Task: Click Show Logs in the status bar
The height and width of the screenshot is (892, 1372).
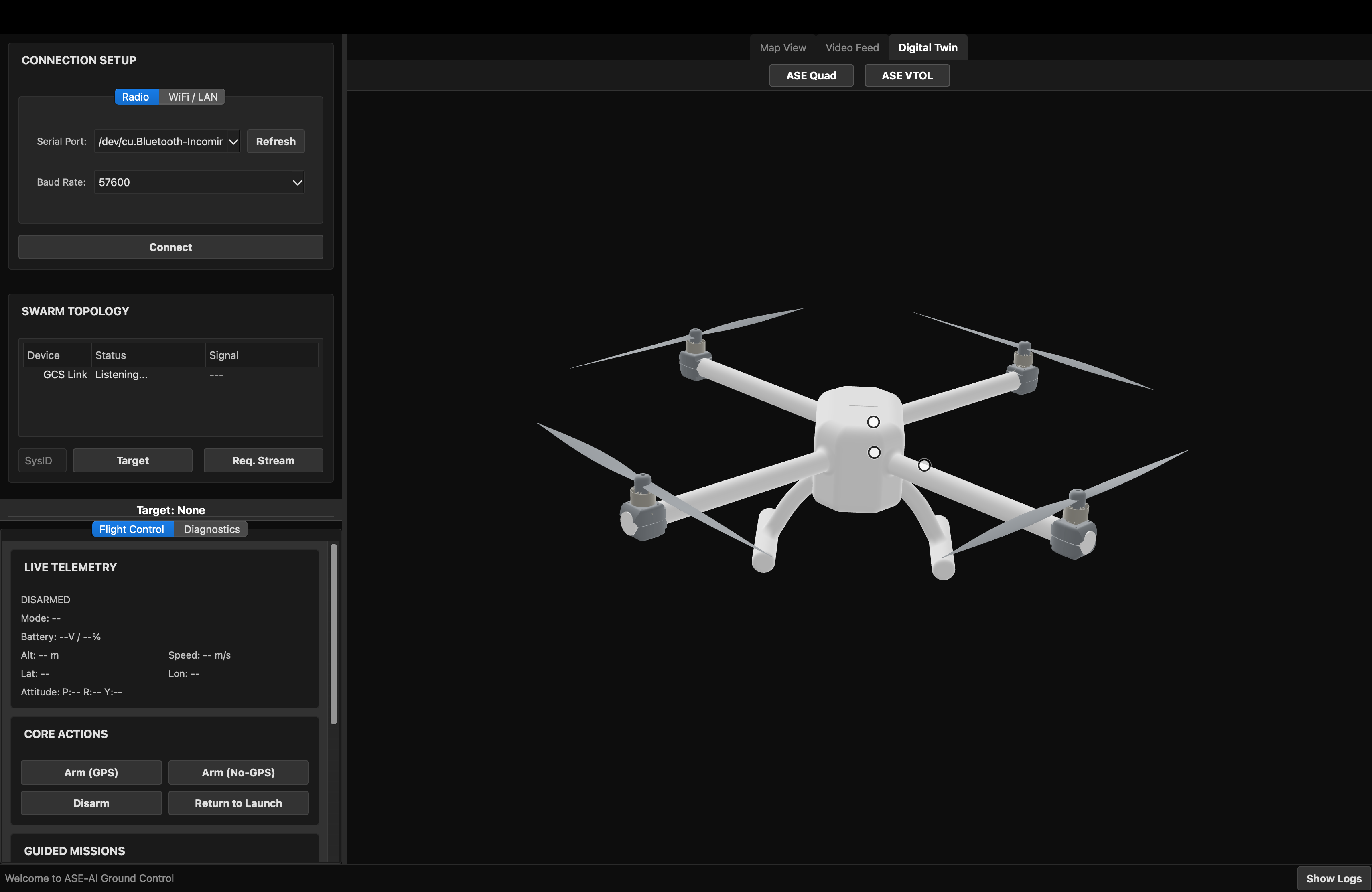Action: coord(1333,878)
